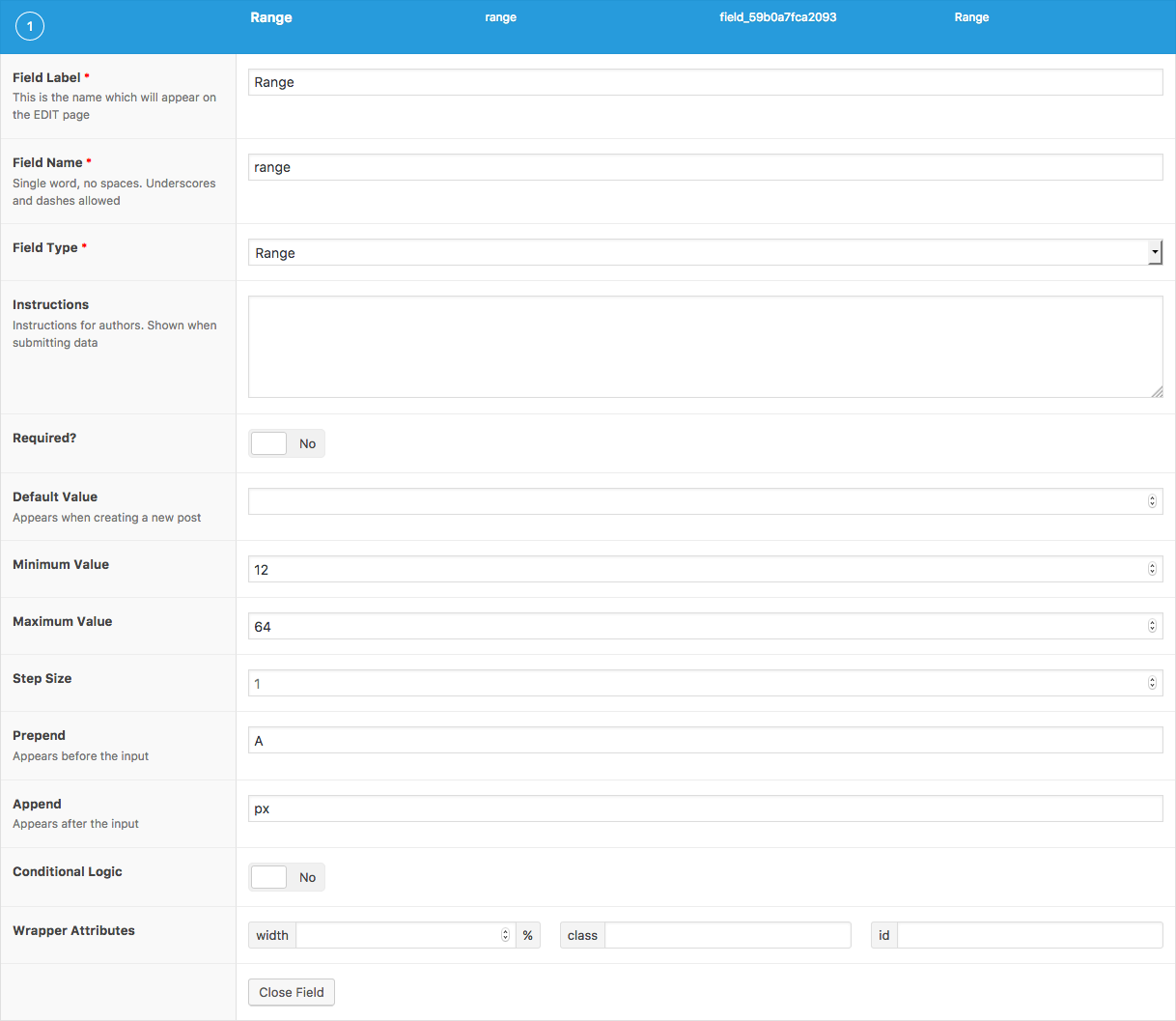Screen dimensions: 1176x1021
Task: Grab the Instructions textarea resize handle
Action: pyautogui.click(x=1157, y=391)
